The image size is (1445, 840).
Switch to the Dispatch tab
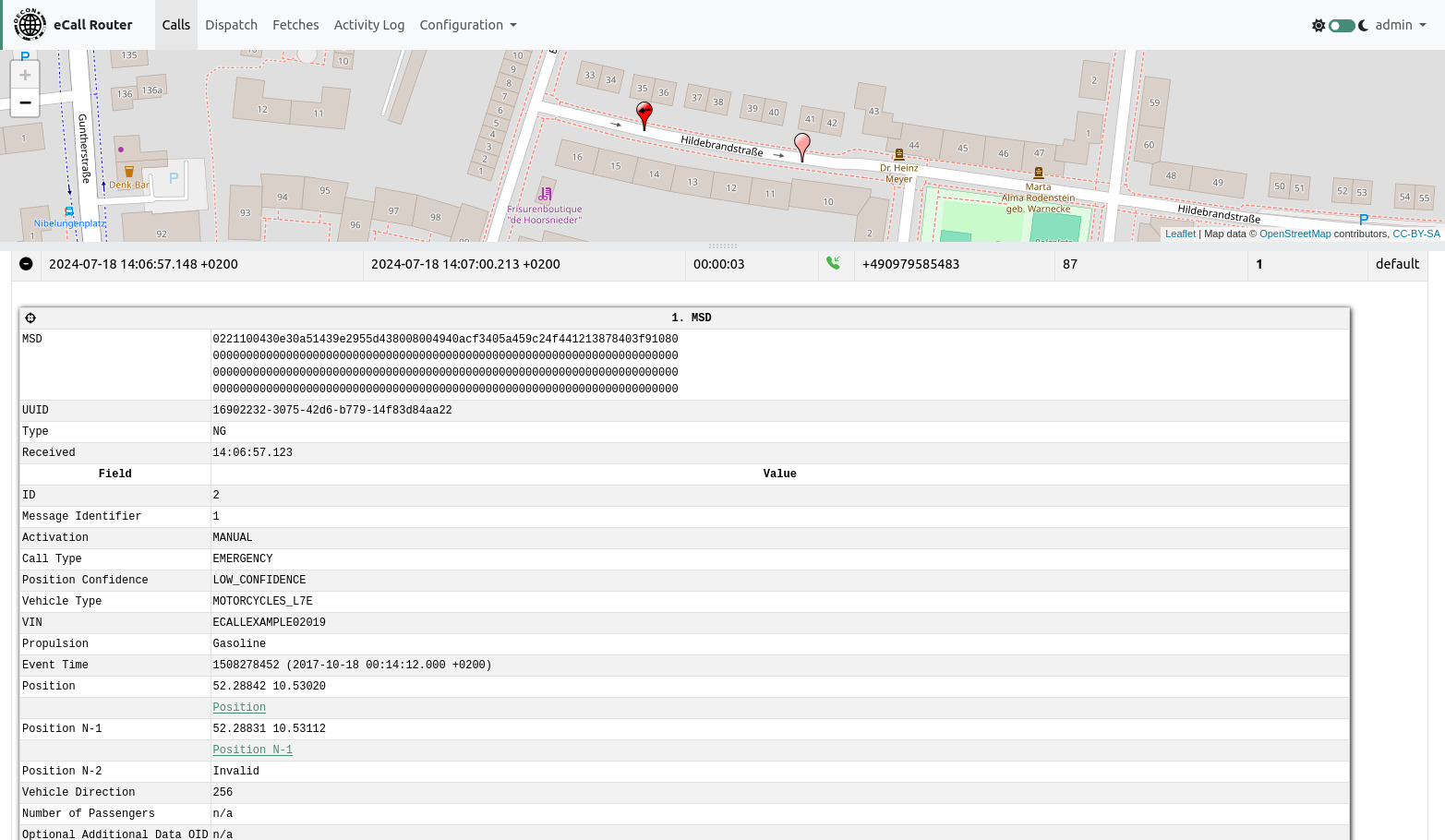click(231, 25)
